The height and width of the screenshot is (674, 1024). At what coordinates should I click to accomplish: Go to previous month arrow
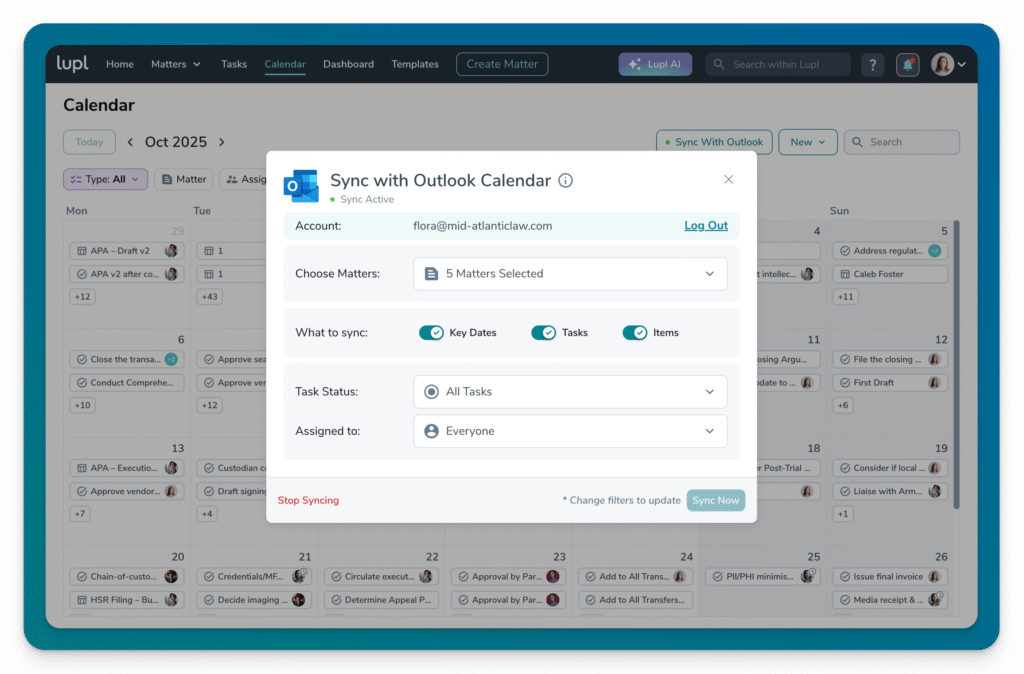130,142
